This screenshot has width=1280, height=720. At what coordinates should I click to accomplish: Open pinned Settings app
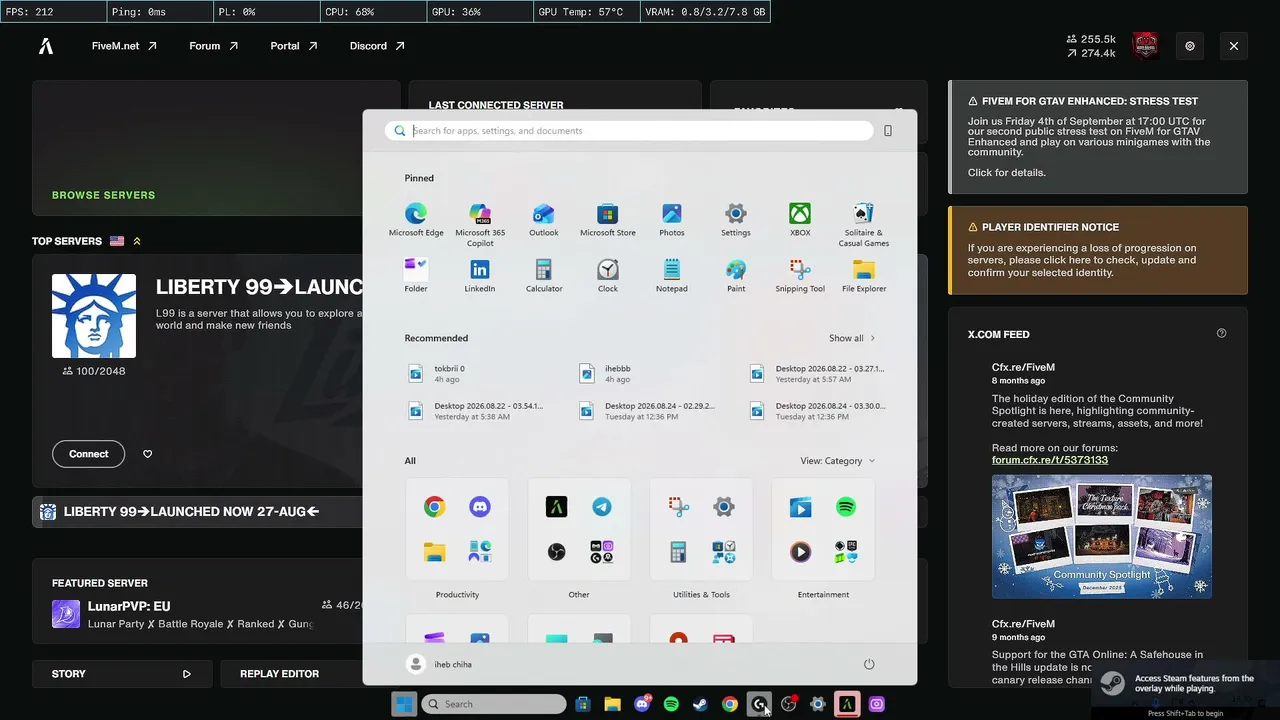click(736, 220)
